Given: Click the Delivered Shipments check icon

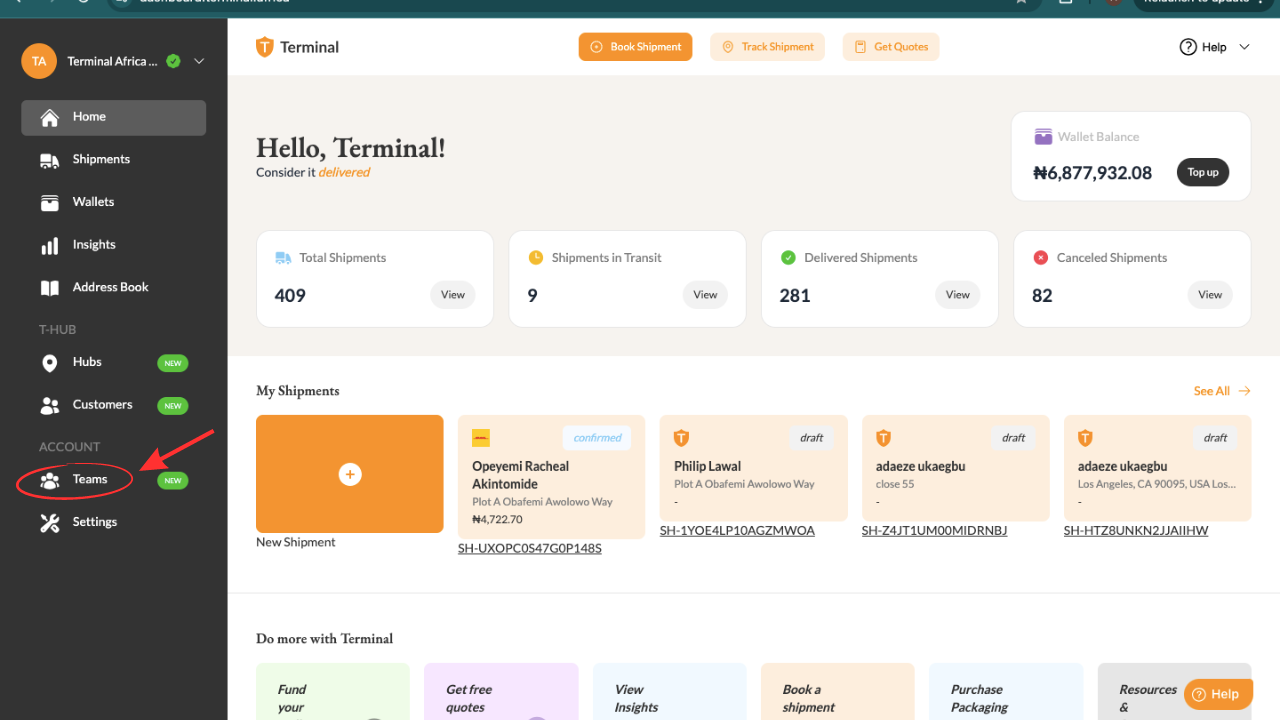Looking at the screenshot, I should pyautogui.click(x=788, y=258).
